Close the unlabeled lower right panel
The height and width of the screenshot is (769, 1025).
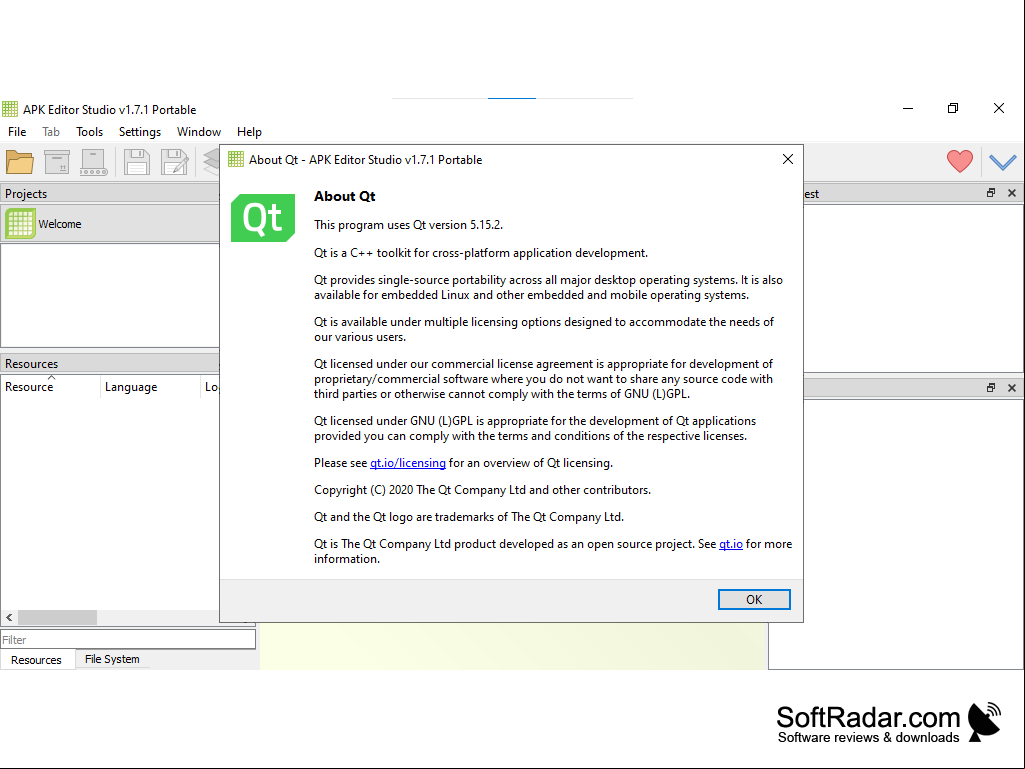pyautogui.click(x=1012, y=388)
